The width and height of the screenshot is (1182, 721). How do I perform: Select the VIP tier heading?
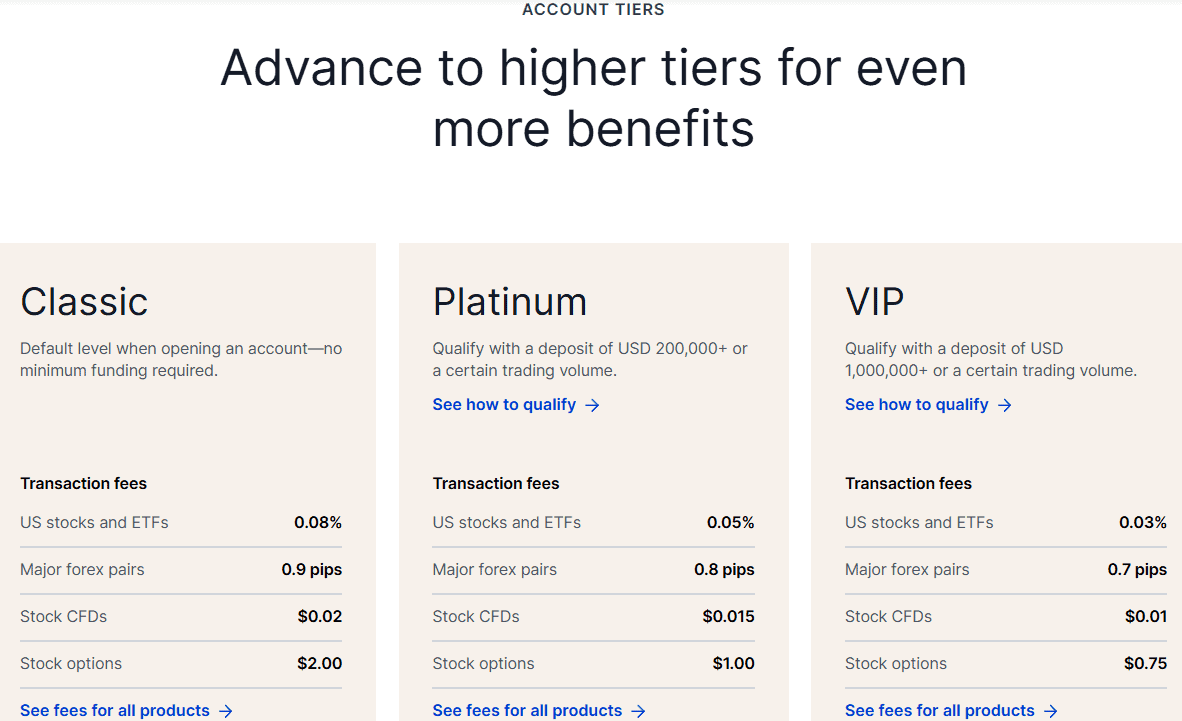click(874, 301)
